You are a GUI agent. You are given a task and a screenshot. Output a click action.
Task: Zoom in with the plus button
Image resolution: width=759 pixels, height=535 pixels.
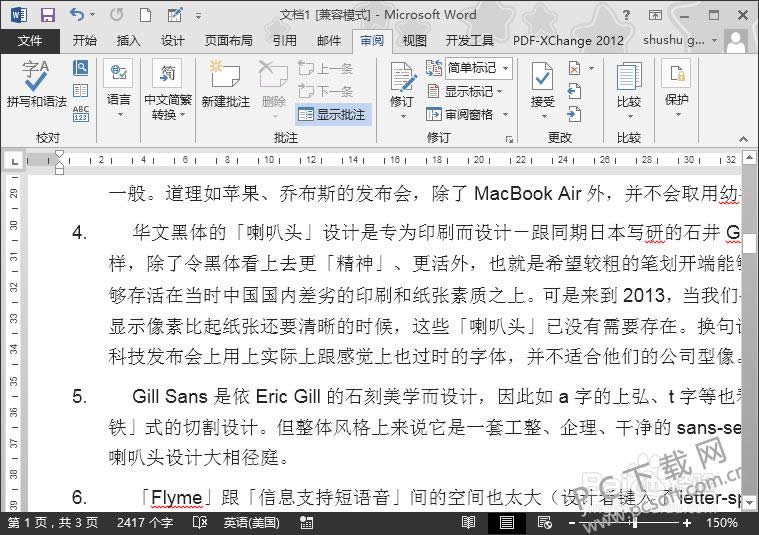[686, 523]
